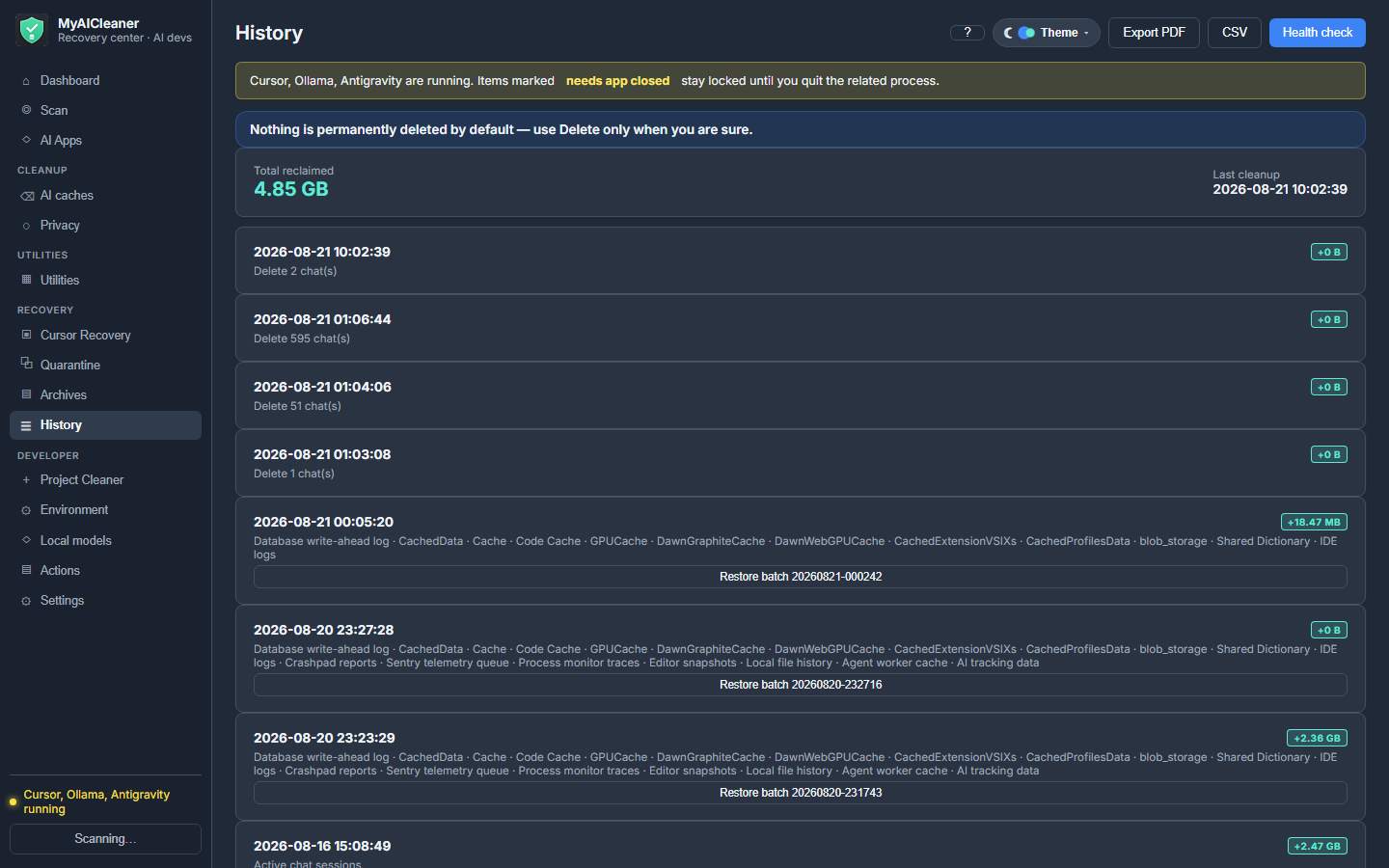Click the Privacy circle icon

pyautogui.click(x=26, y=226)
